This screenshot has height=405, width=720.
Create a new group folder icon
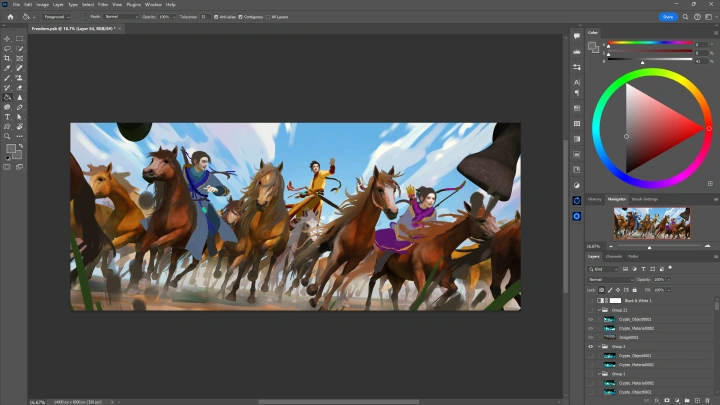tap(687, 400)
